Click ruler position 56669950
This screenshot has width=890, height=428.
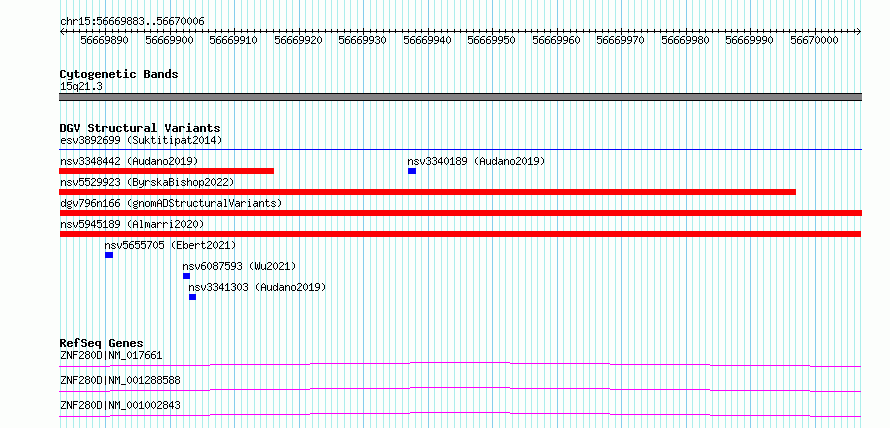[x=492, y=40]
